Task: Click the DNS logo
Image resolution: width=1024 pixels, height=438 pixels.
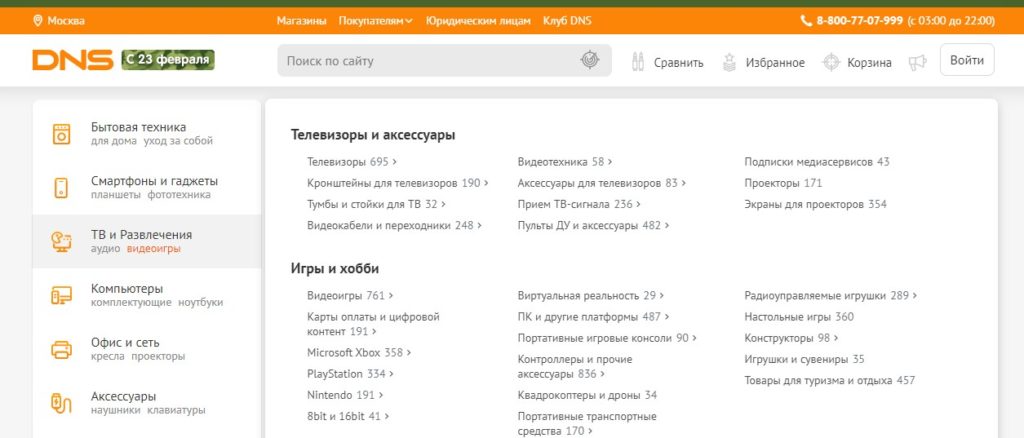Action: [72, 61]
